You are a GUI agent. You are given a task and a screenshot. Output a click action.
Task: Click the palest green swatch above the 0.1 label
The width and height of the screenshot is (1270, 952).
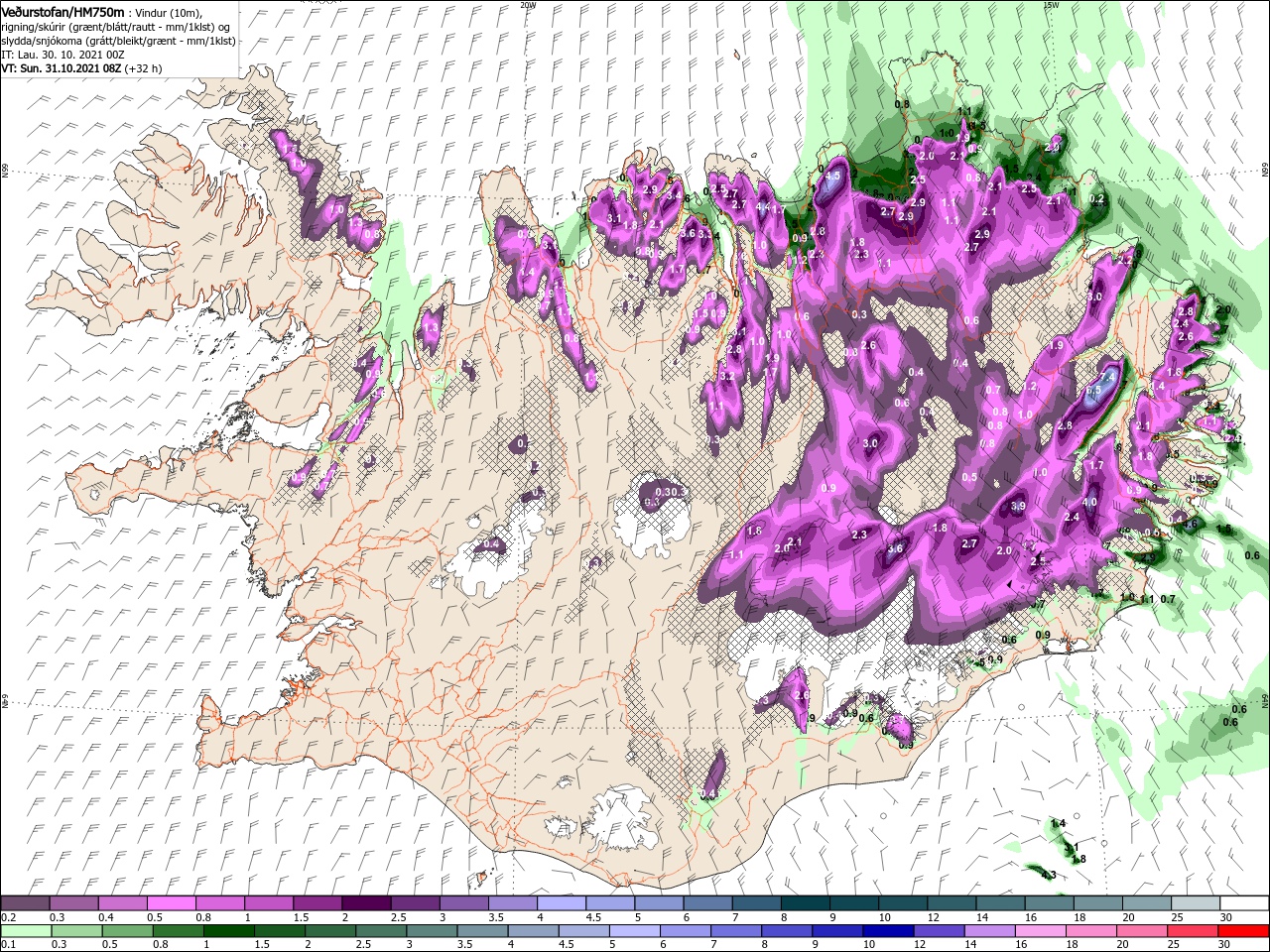point(26,931)
